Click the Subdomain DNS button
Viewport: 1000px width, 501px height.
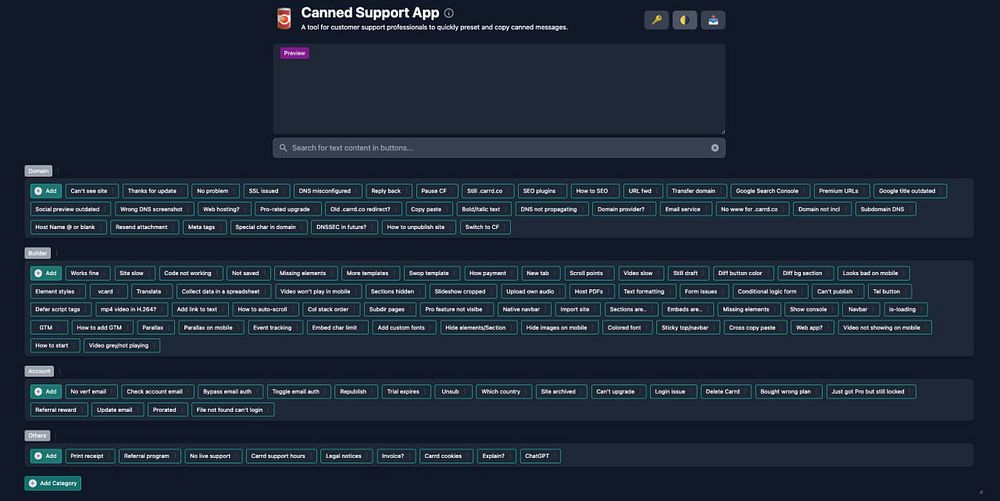pyautogui.click(x=886, y=209)
